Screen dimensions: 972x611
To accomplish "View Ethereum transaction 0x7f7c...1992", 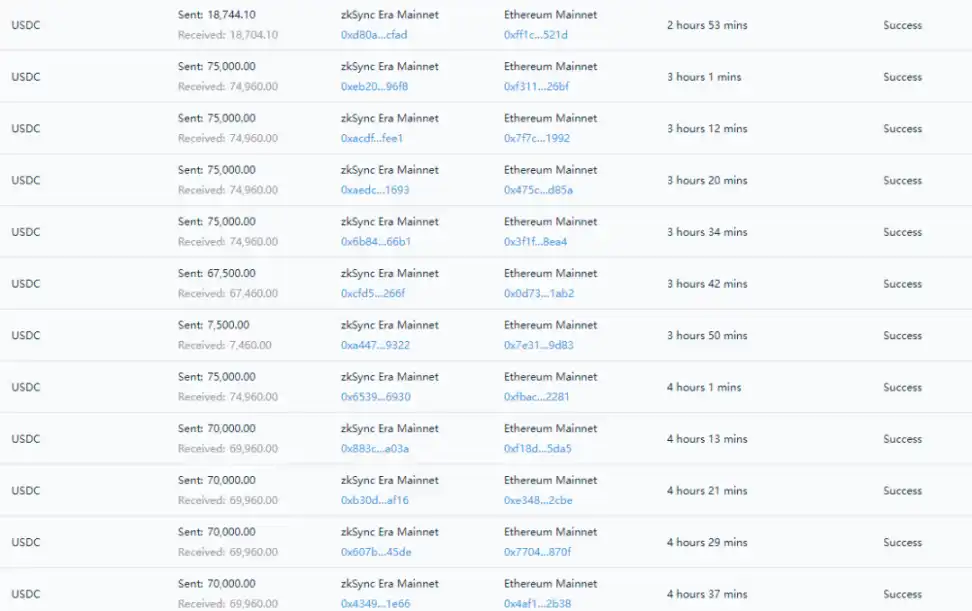I will (x=537, y=138).
